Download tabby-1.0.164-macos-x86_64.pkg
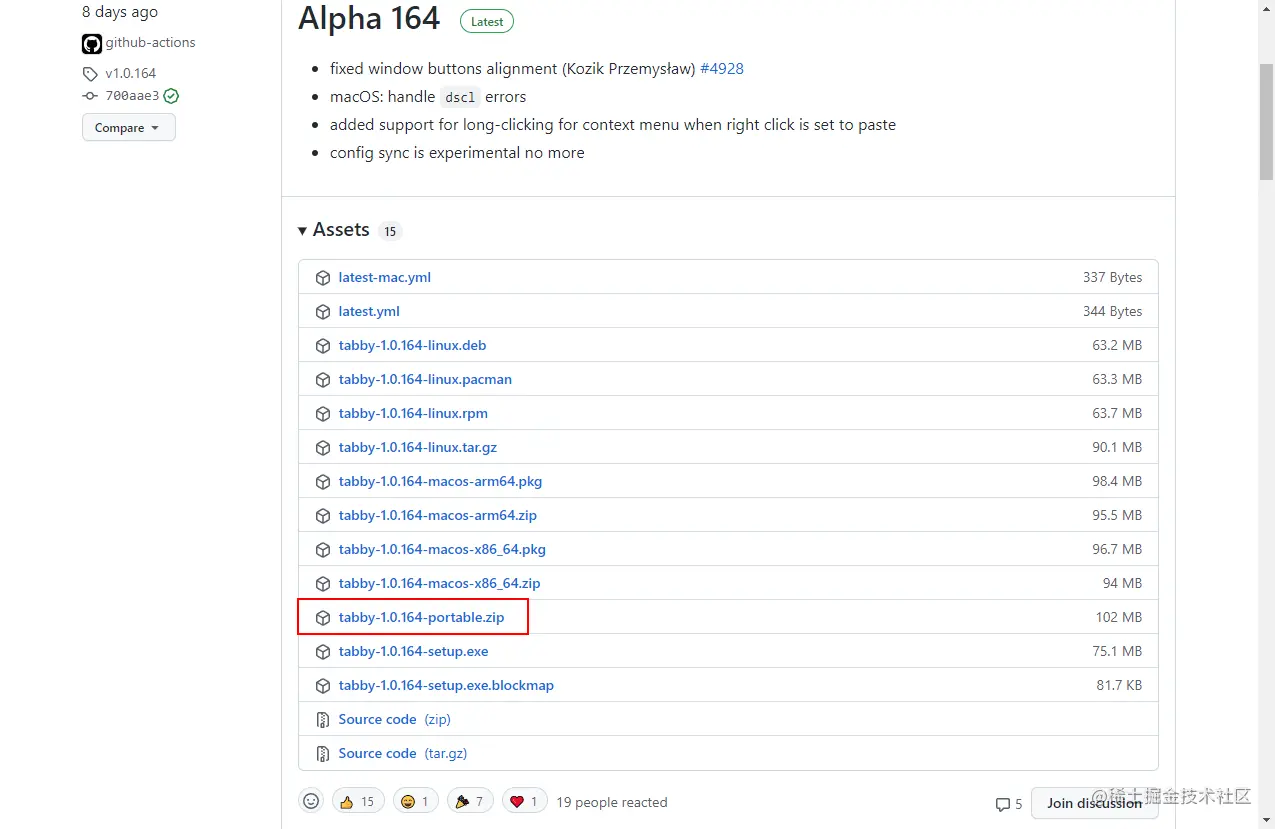 point(442,550)
